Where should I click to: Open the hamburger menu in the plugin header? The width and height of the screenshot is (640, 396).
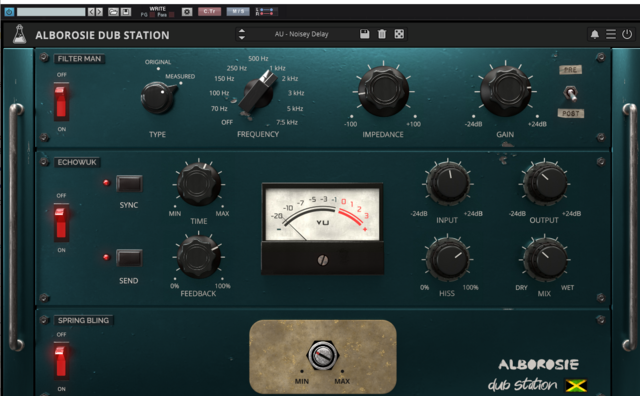[611, 34]
